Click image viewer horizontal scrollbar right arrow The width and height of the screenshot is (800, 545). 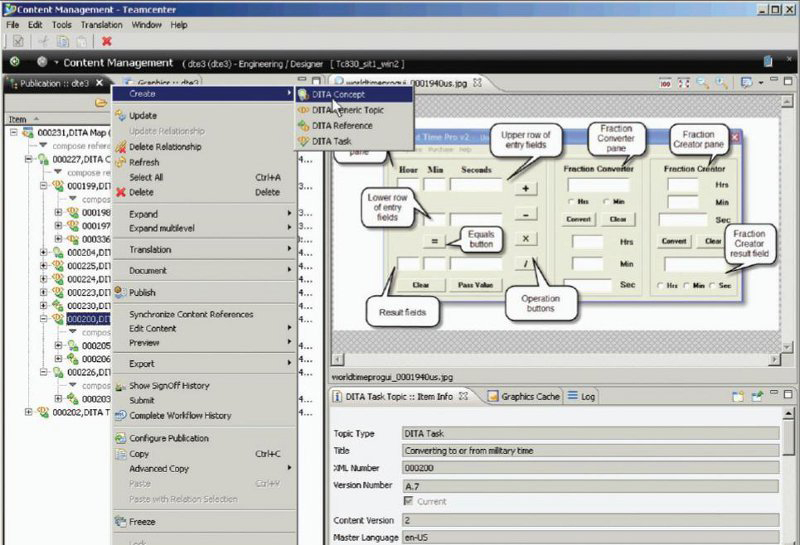775,359
